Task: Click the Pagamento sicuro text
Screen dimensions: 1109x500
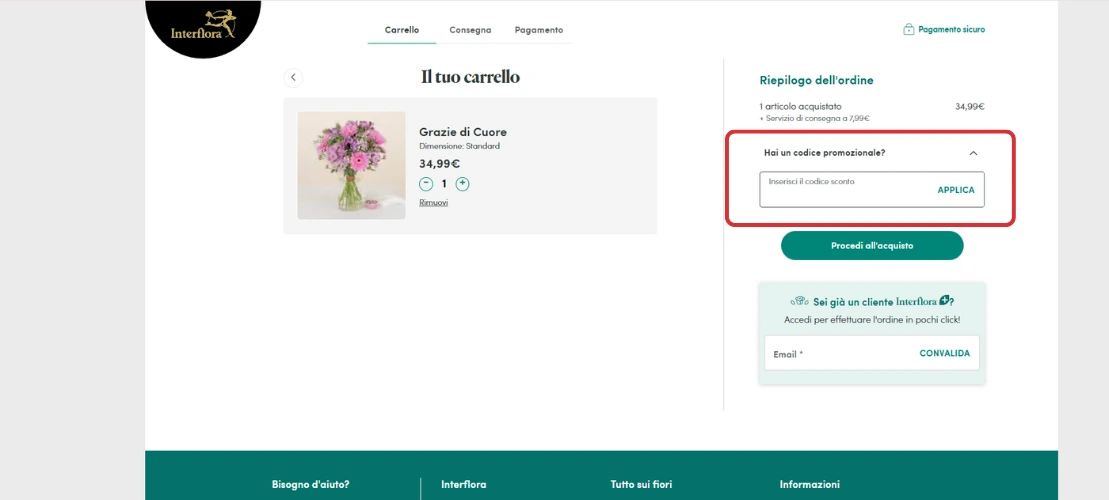Action: click(x=951, y=30)
